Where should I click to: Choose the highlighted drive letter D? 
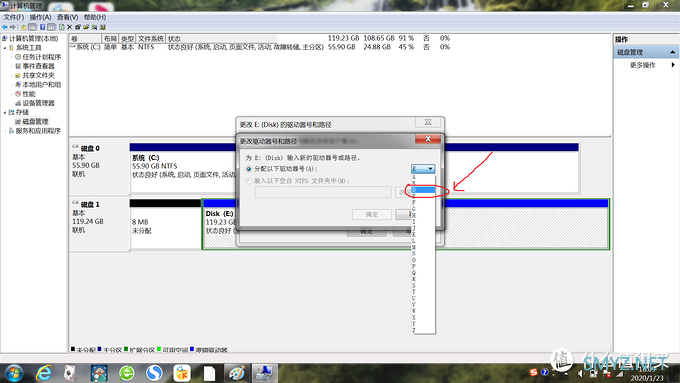[423, 190]
